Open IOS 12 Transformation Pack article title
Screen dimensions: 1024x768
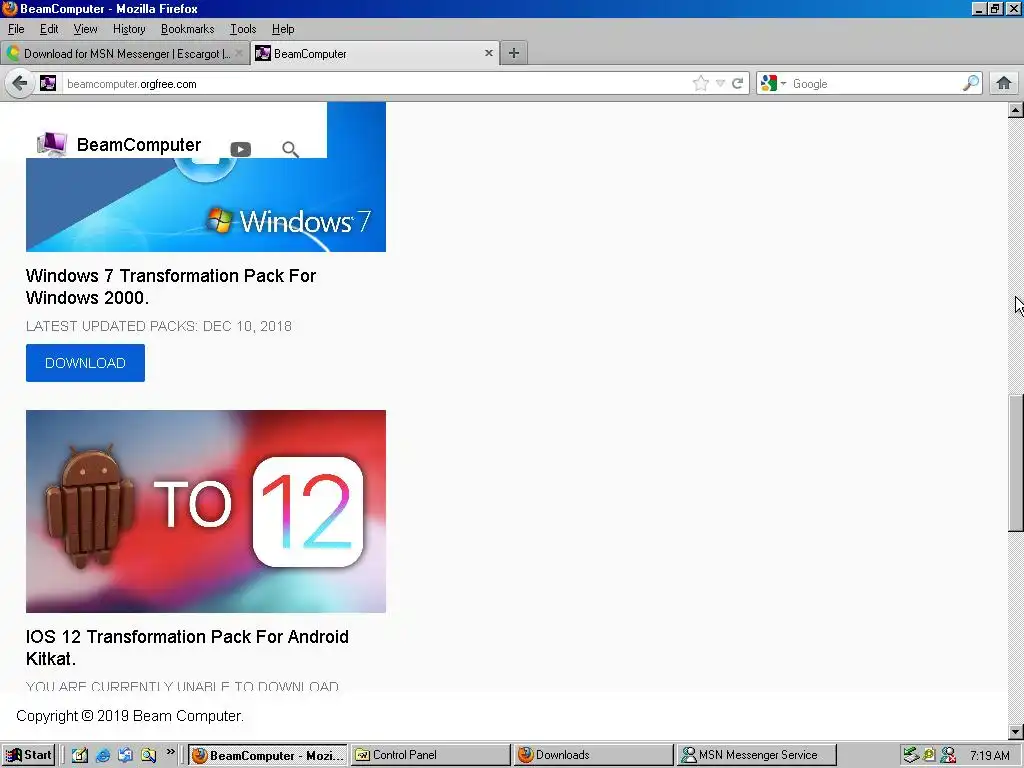click(187, 648)
